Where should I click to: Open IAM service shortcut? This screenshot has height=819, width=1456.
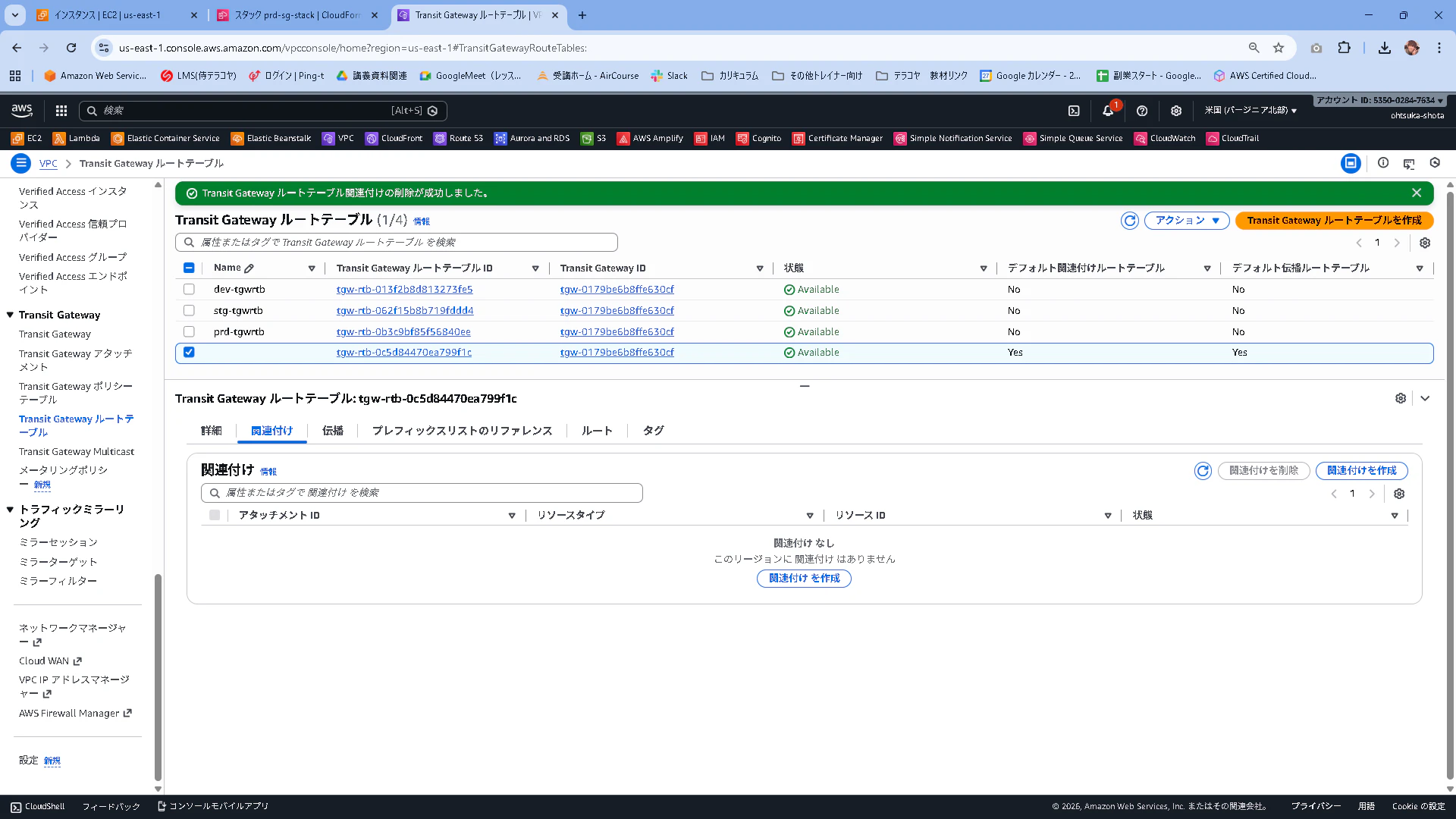[710, 138]
